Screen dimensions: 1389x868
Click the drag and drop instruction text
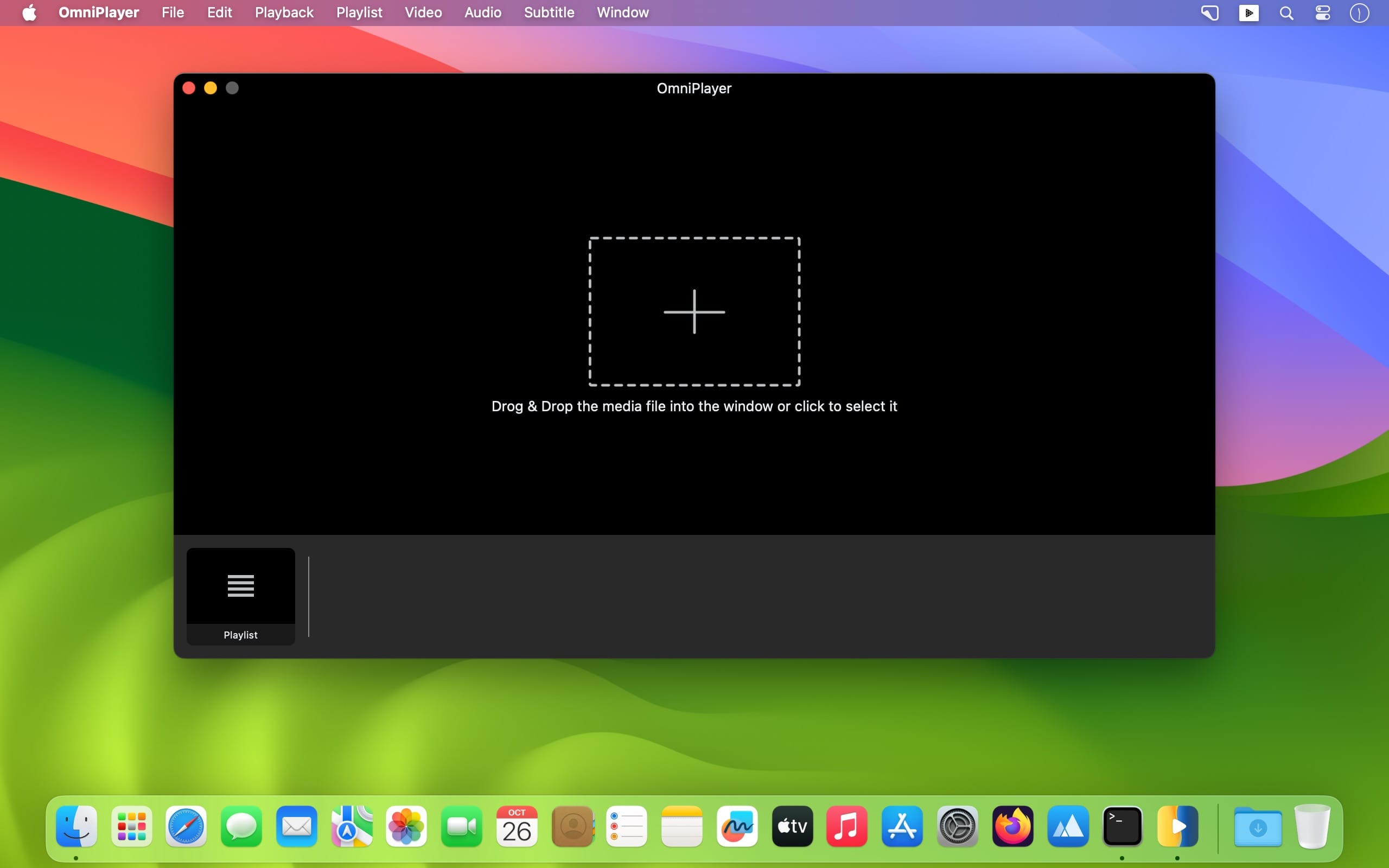click(694, 406)
